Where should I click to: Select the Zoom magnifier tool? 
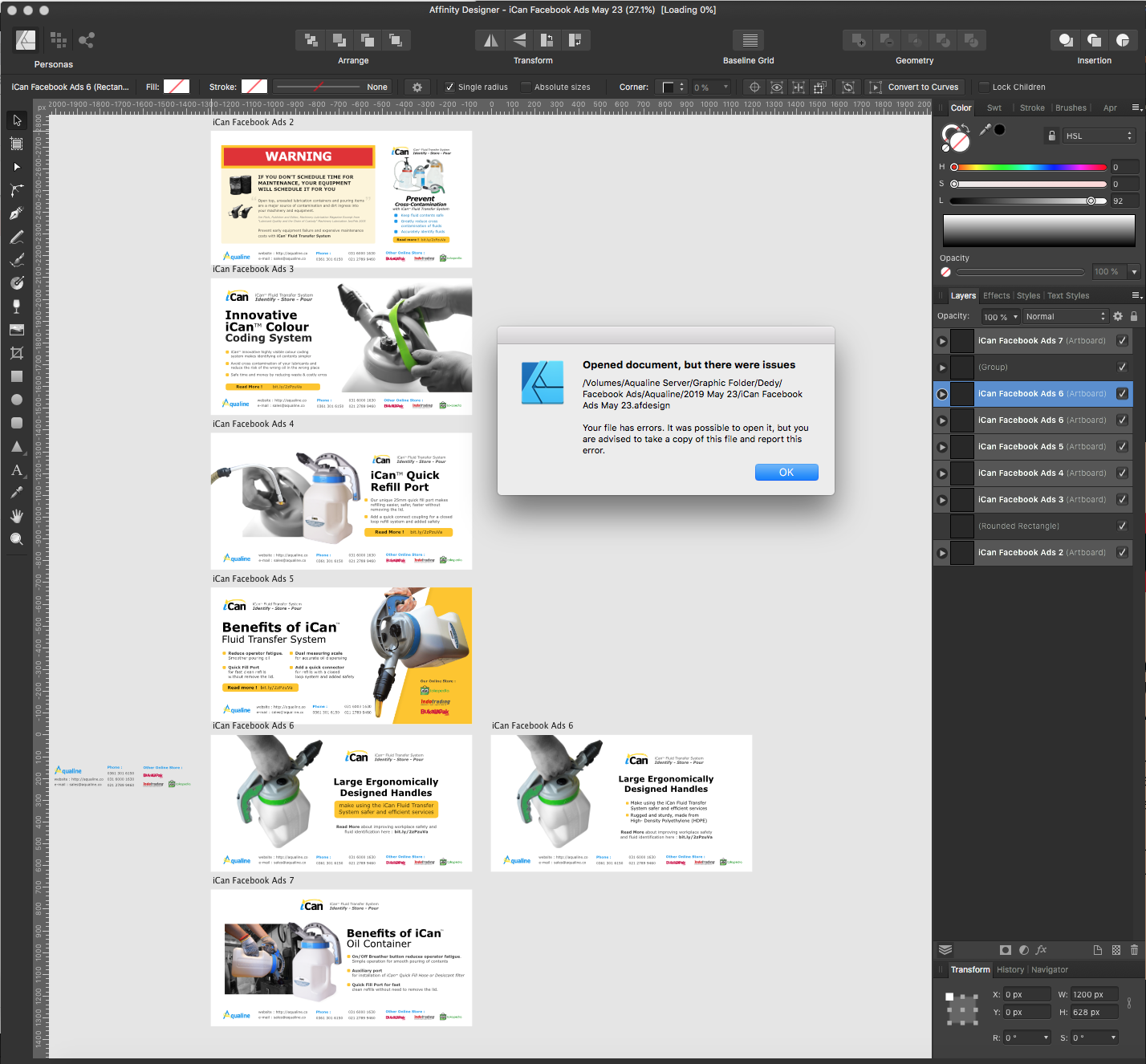17,539
